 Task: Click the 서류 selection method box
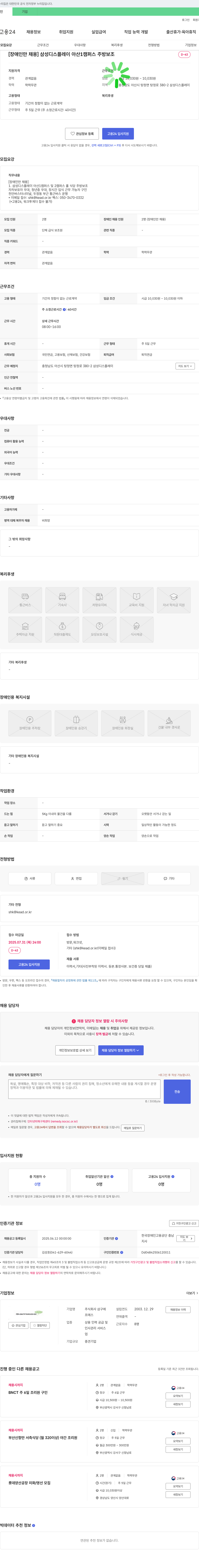pos(30,878)
